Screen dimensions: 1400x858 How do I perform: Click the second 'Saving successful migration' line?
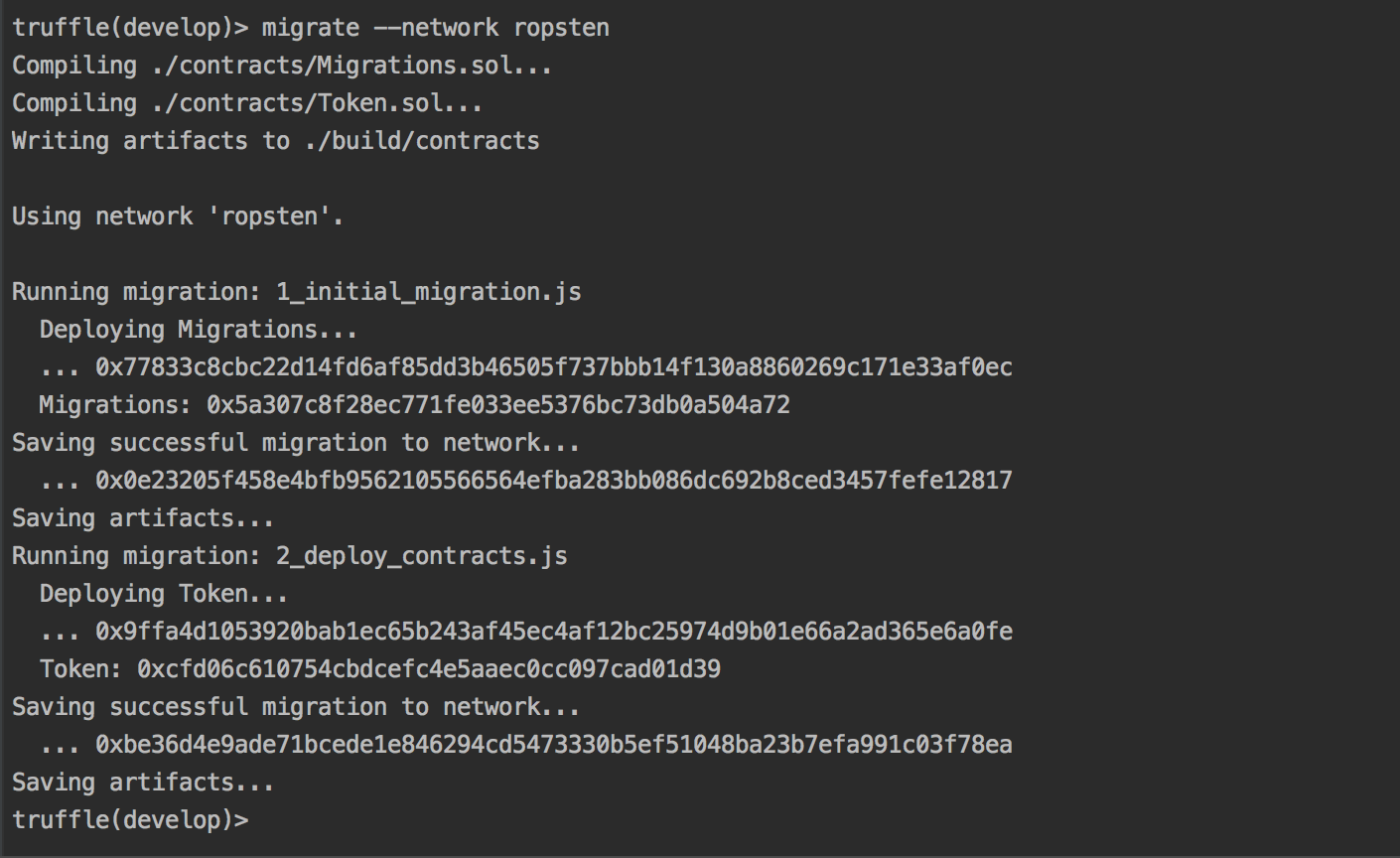(295, 707)
